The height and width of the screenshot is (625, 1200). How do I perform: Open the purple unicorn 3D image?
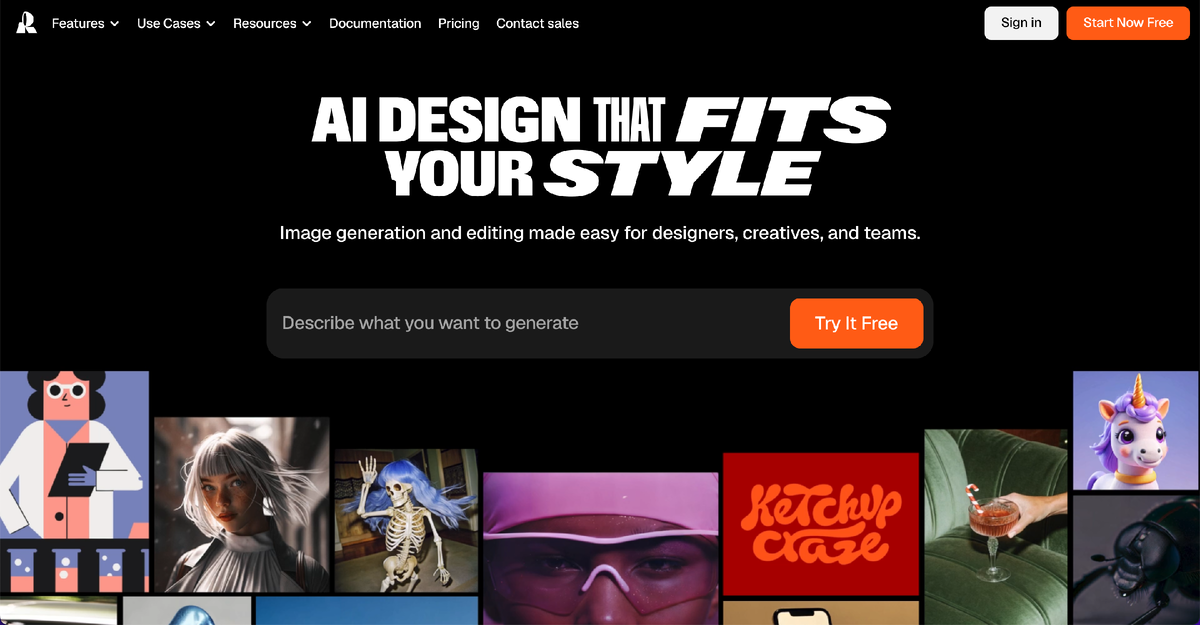[x=1136, y=430]
